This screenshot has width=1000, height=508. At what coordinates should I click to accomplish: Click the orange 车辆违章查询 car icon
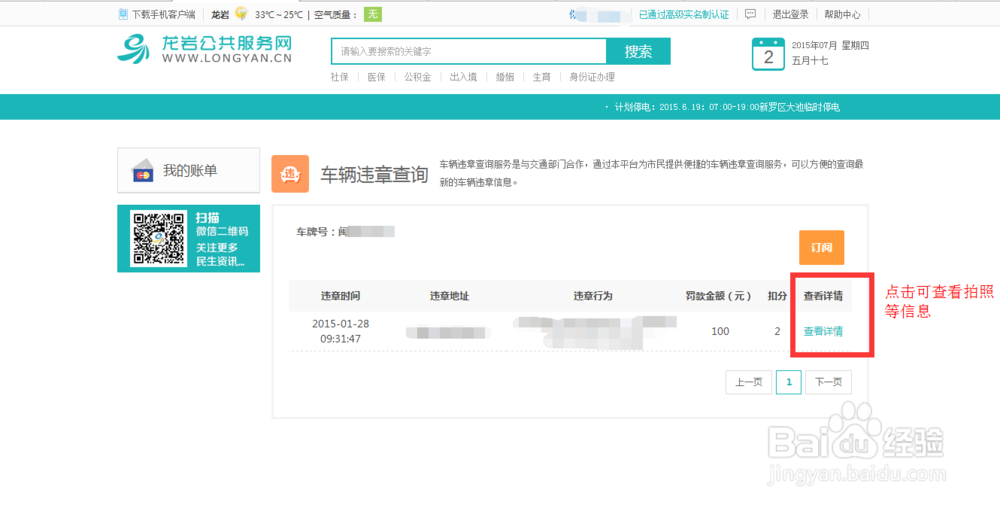tap(290, 173)
